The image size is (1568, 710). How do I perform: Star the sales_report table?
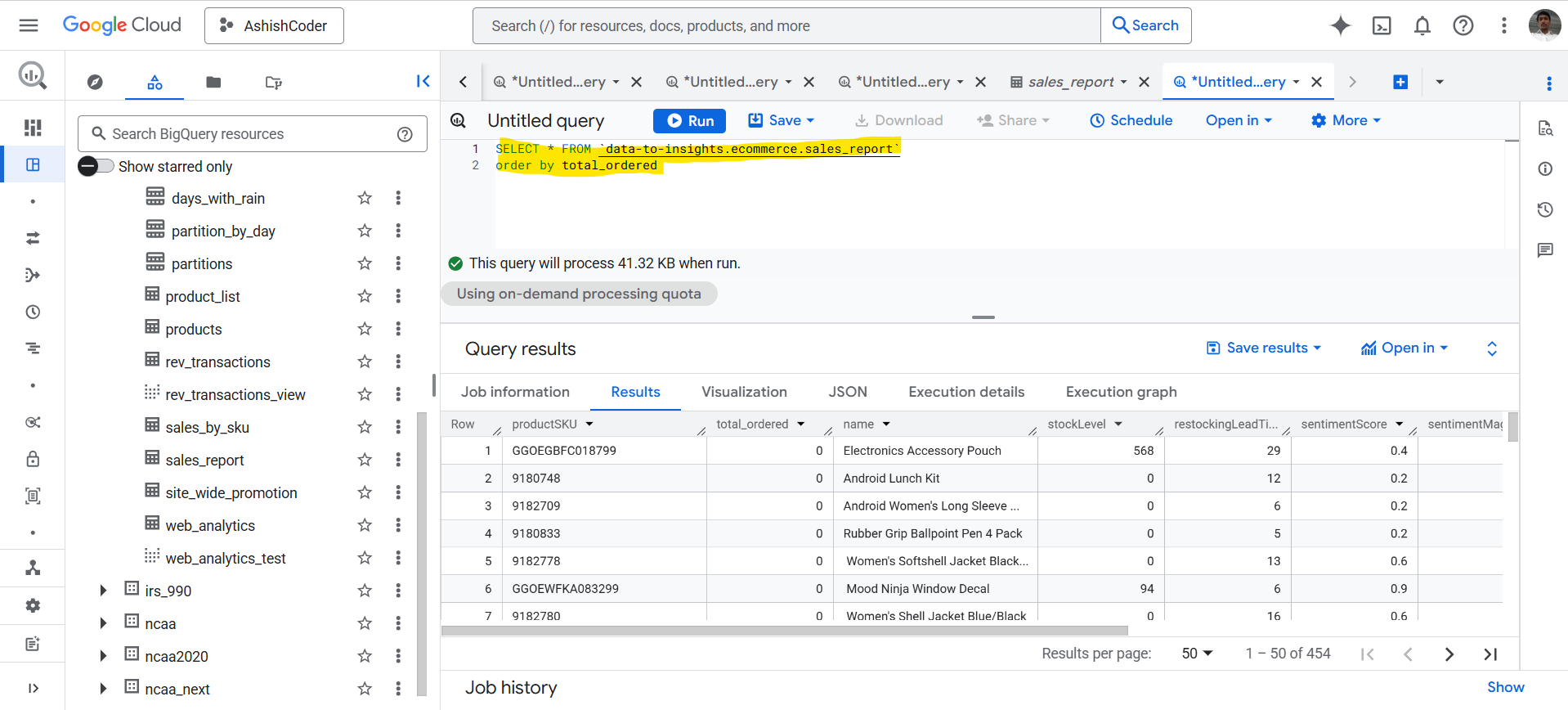[365, 460]
